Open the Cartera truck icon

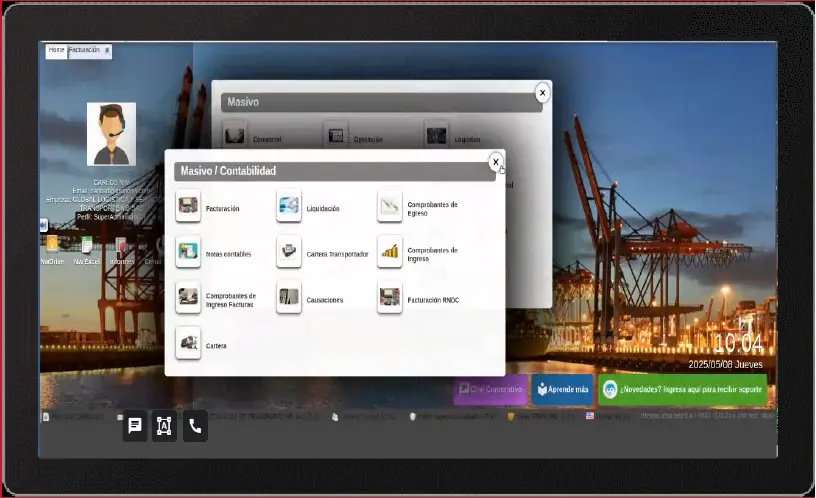tap(188, 343)
